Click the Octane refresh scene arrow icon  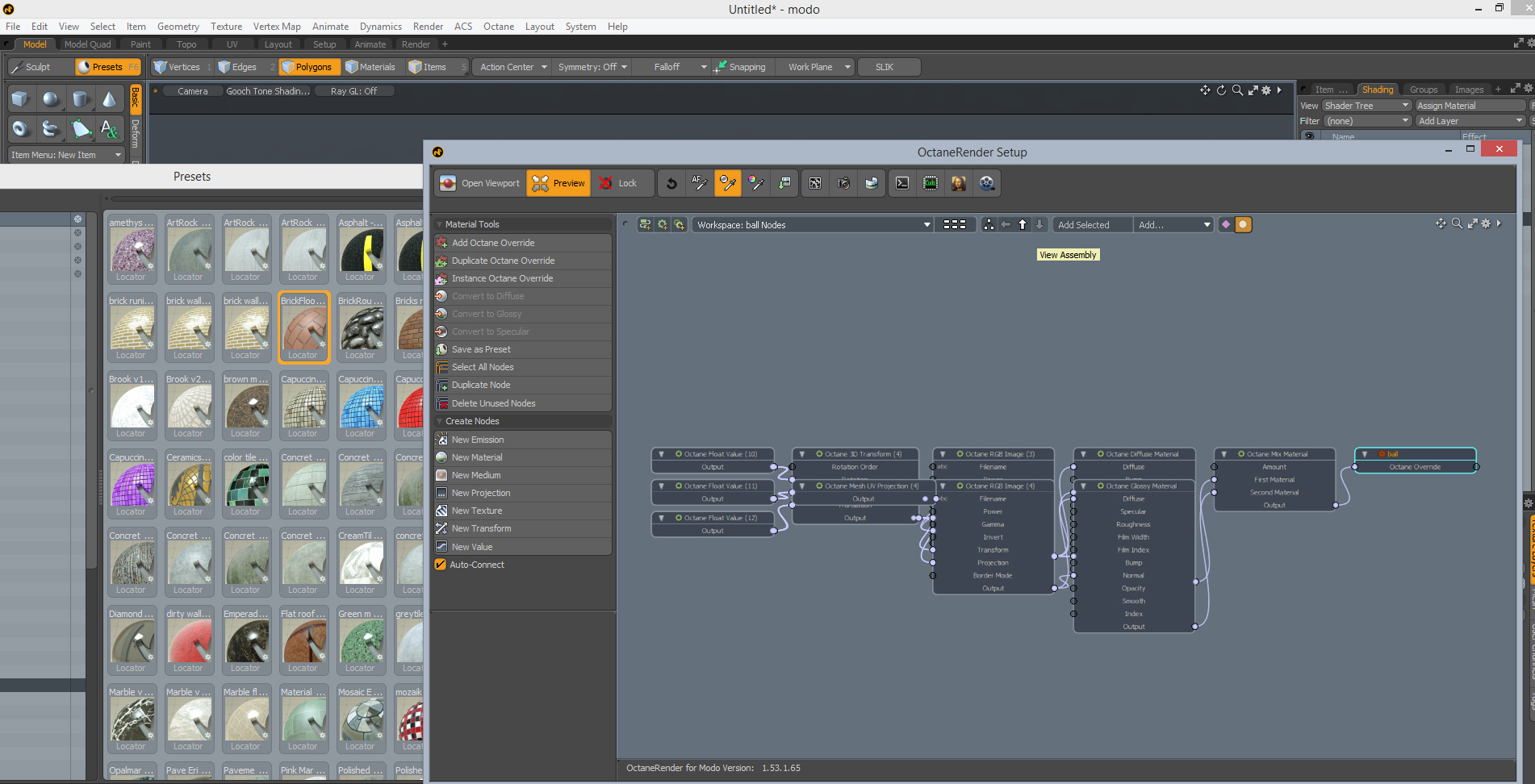671,183
